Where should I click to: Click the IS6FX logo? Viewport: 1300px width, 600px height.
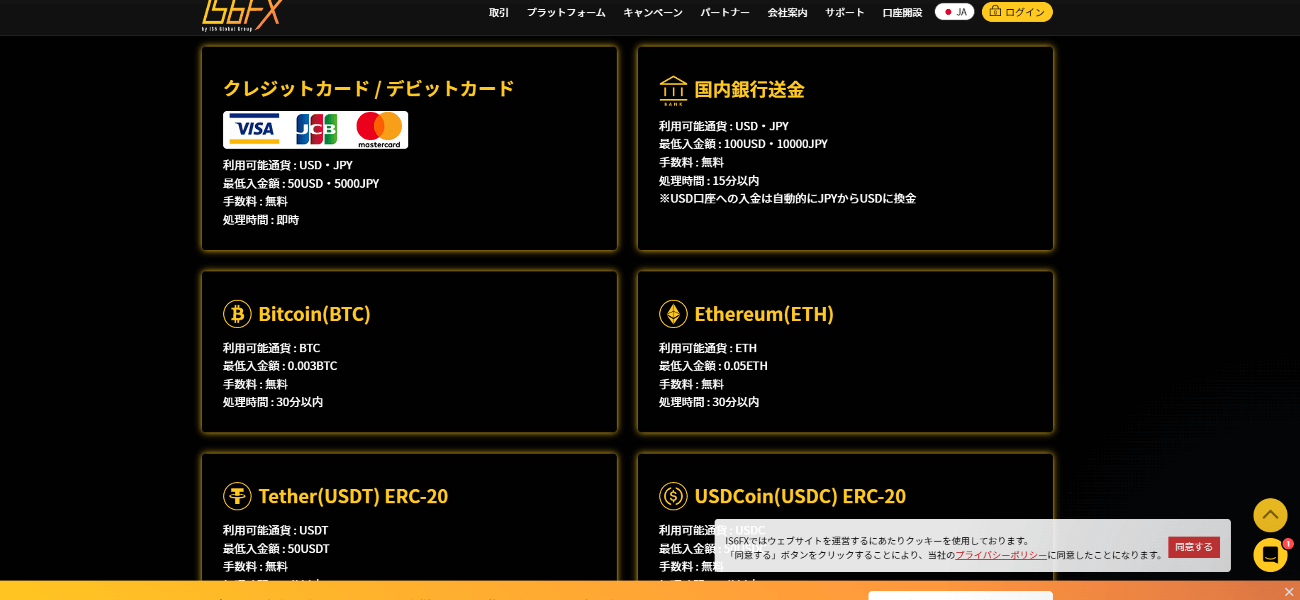(x=242, y=15)
